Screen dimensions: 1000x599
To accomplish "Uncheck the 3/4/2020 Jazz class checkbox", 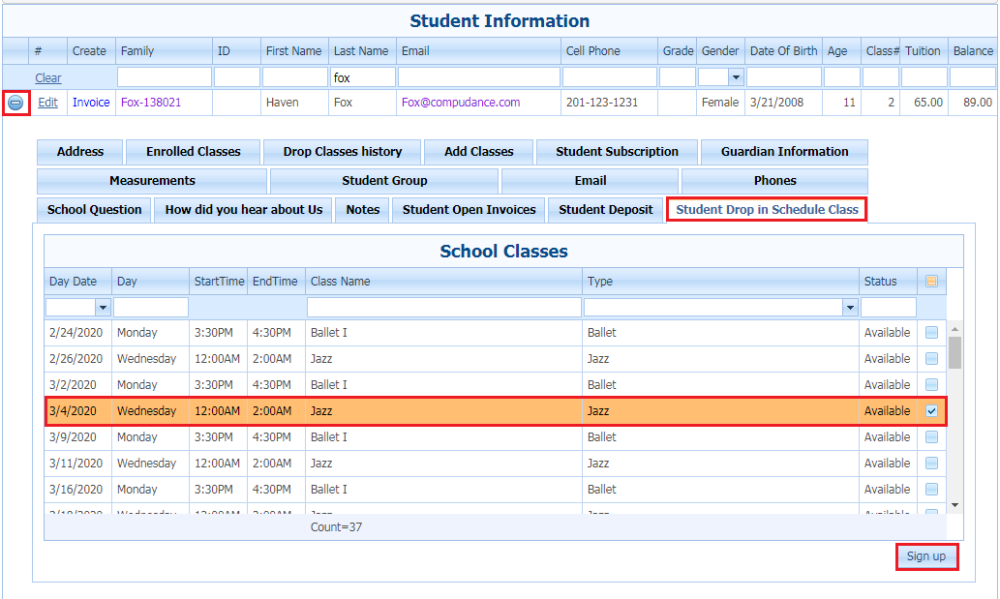I will click(931, 410).
